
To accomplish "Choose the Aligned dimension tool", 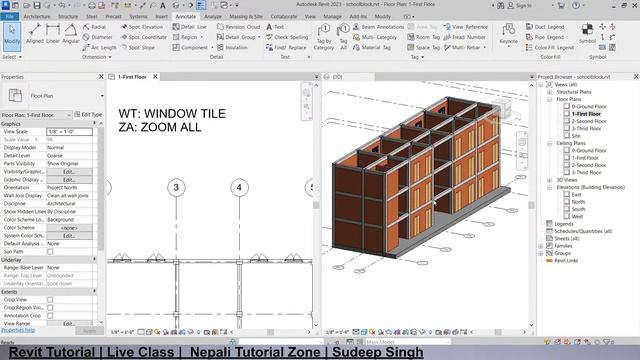I will [35, 34].
